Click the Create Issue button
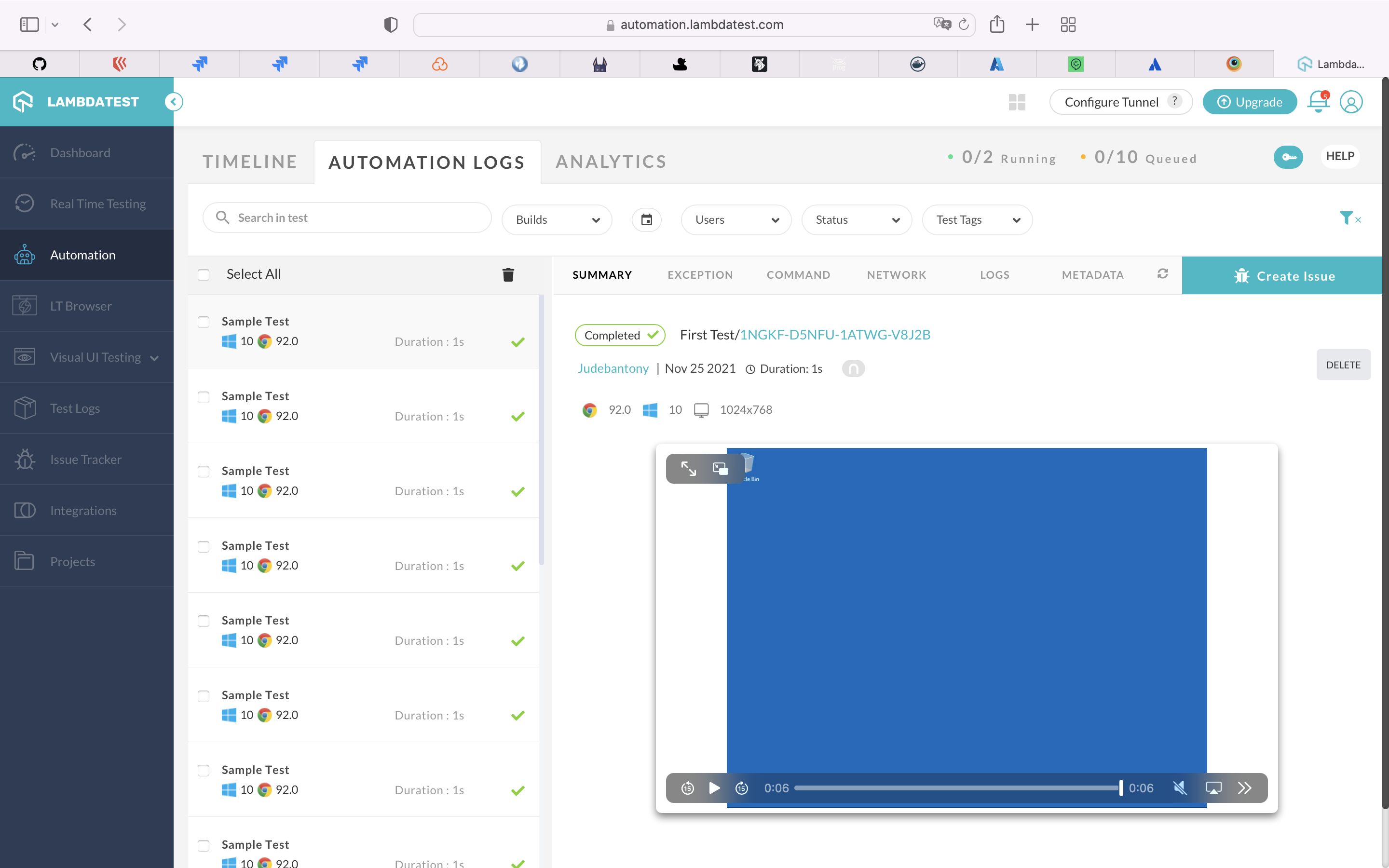Image resolution: width=1389 pixels, height=868 pixels. pyautogui.click(x=1284, y=276)
